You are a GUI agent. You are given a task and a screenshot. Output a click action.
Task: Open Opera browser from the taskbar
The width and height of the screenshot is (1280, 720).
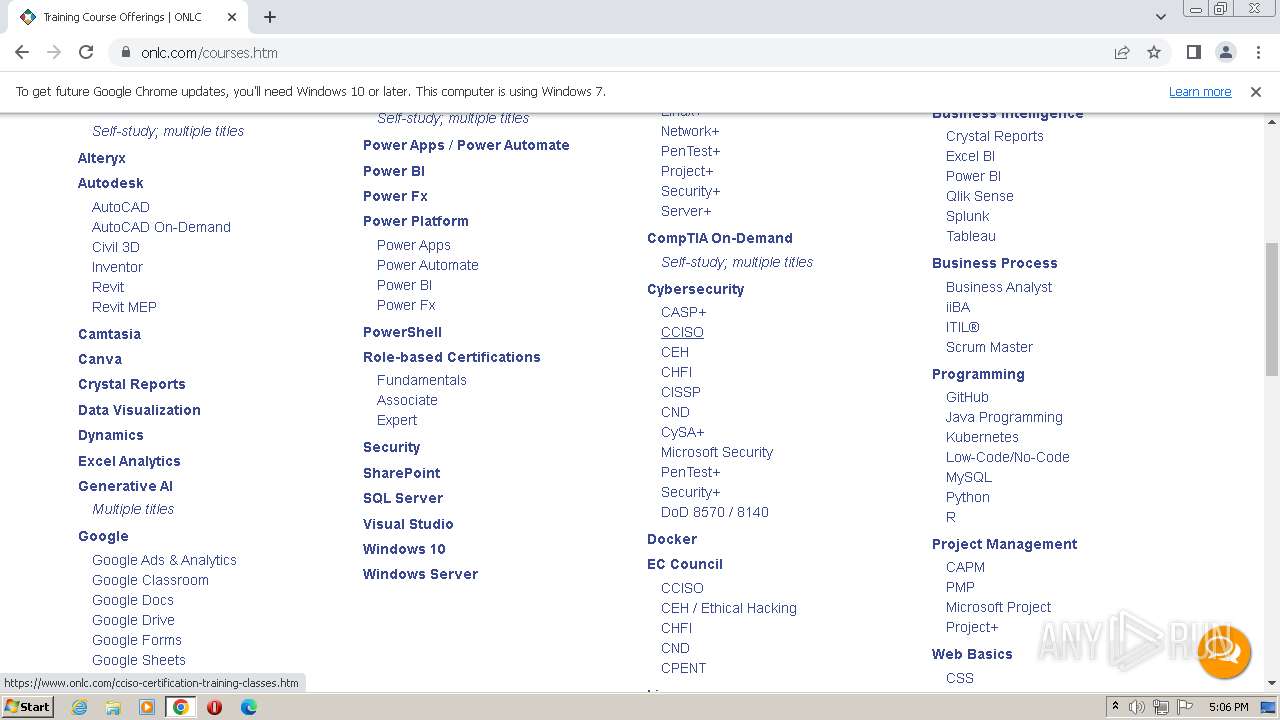point(214,707)
